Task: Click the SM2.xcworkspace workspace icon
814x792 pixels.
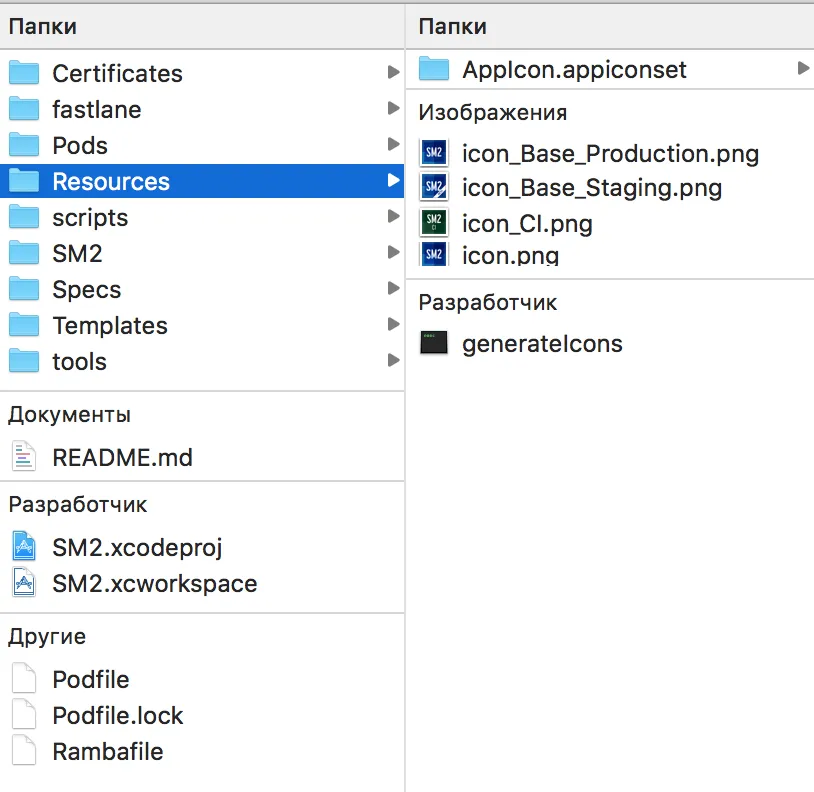Action: point(24,583)
